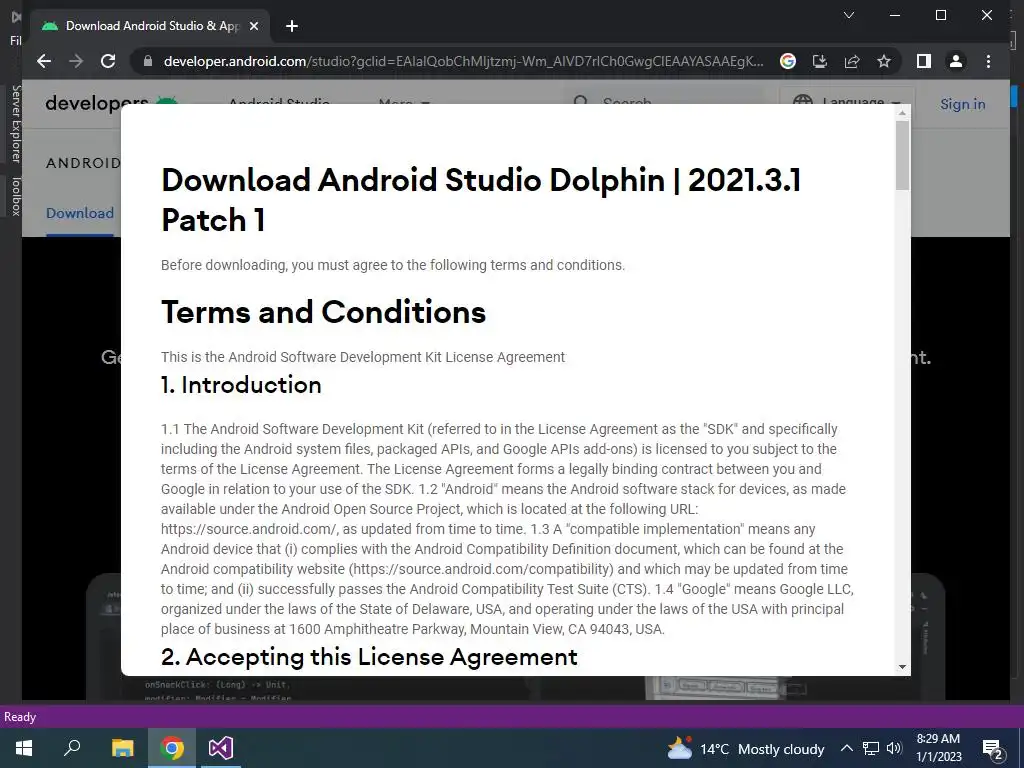
Task: Click the Download Android Studio Dolphin title
Action: [481, 199]
